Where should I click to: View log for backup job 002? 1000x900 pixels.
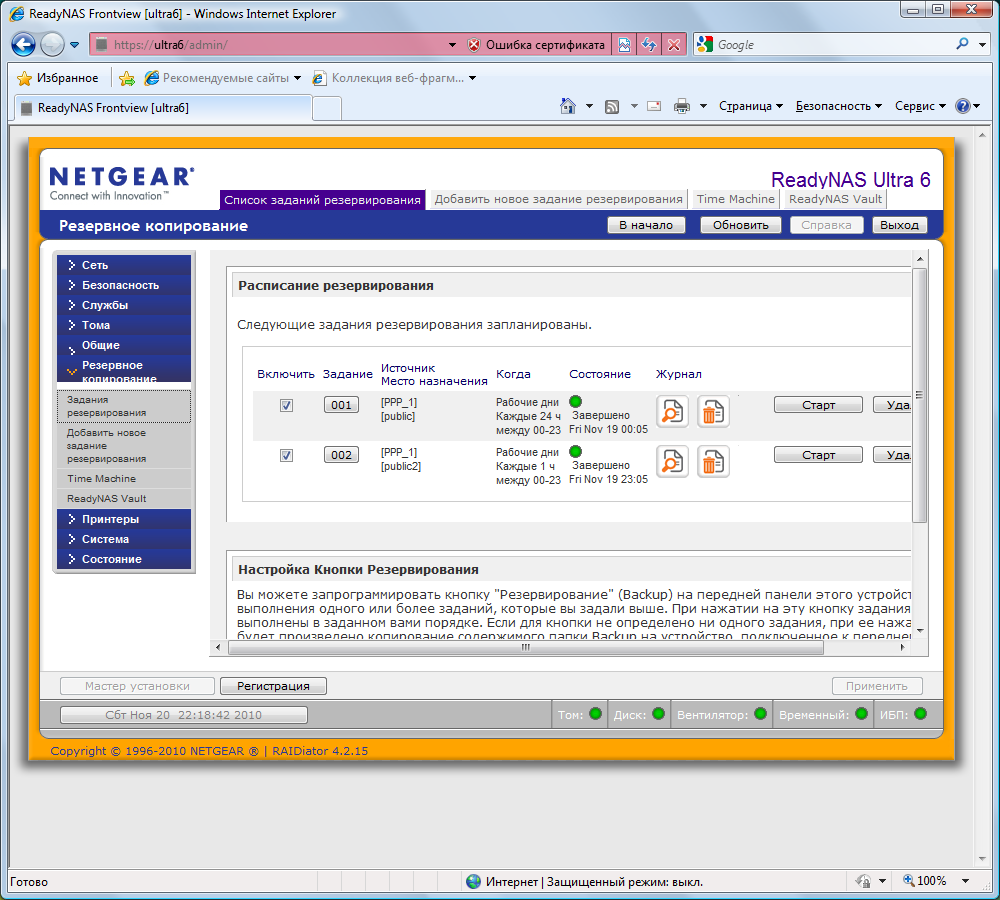[672, 462]
